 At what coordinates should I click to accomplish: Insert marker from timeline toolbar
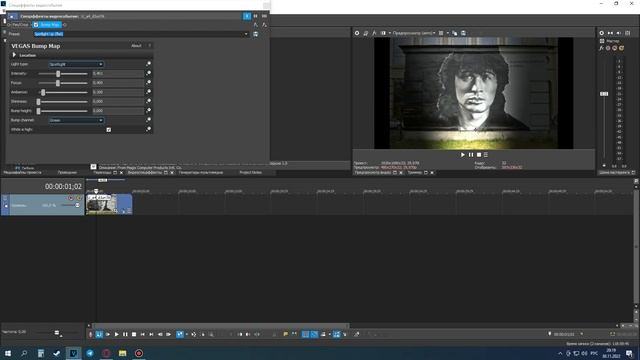pyautogui.click(x=285, y=334)
